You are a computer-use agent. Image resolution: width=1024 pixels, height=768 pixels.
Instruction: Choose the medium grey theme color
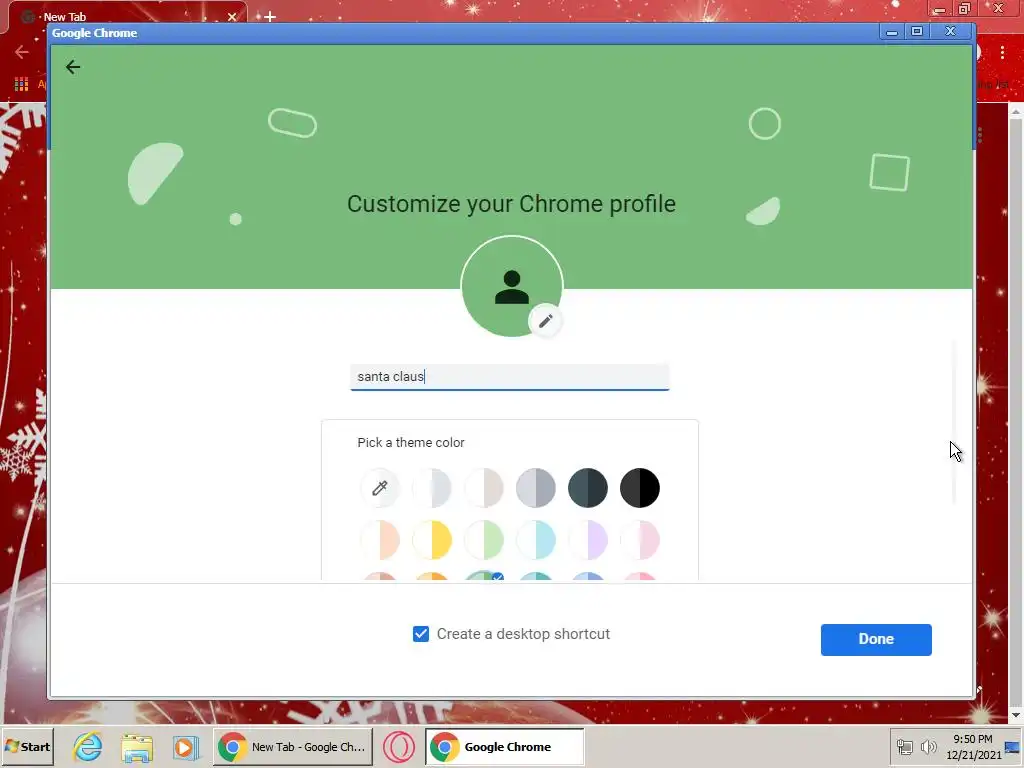pyautogui.click(x=536, y=488)
